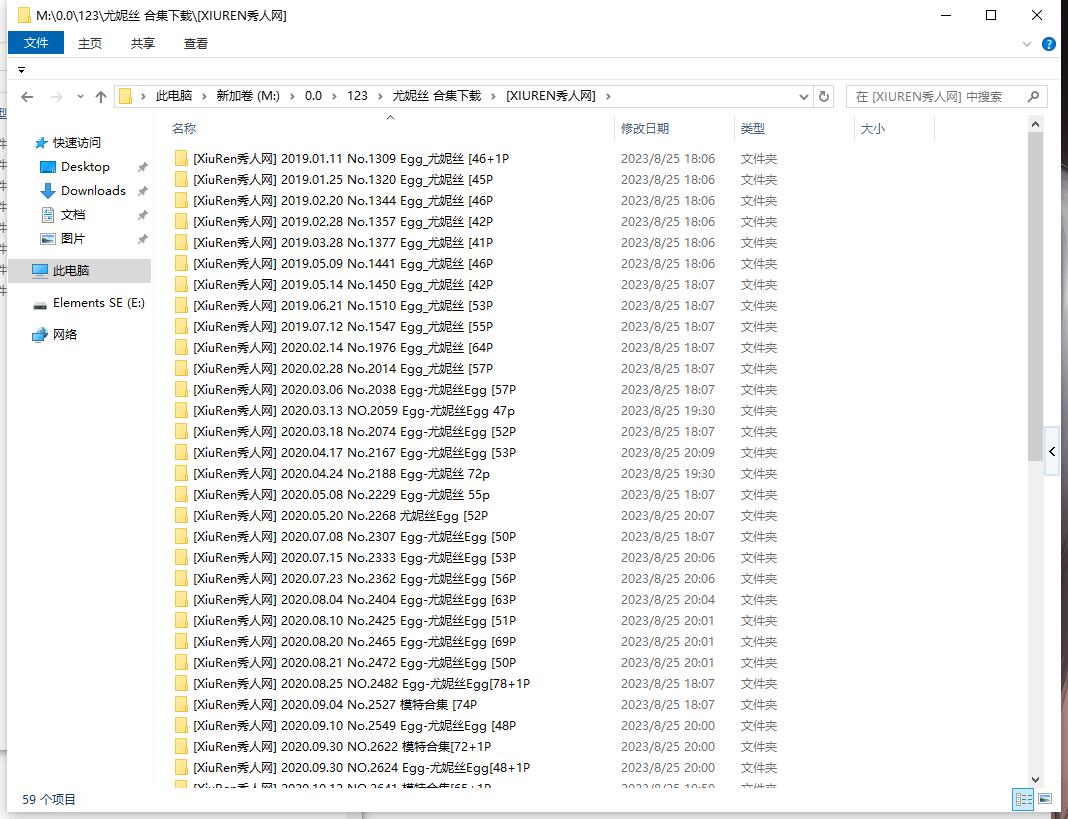Open address bar history dropdown

804,97
